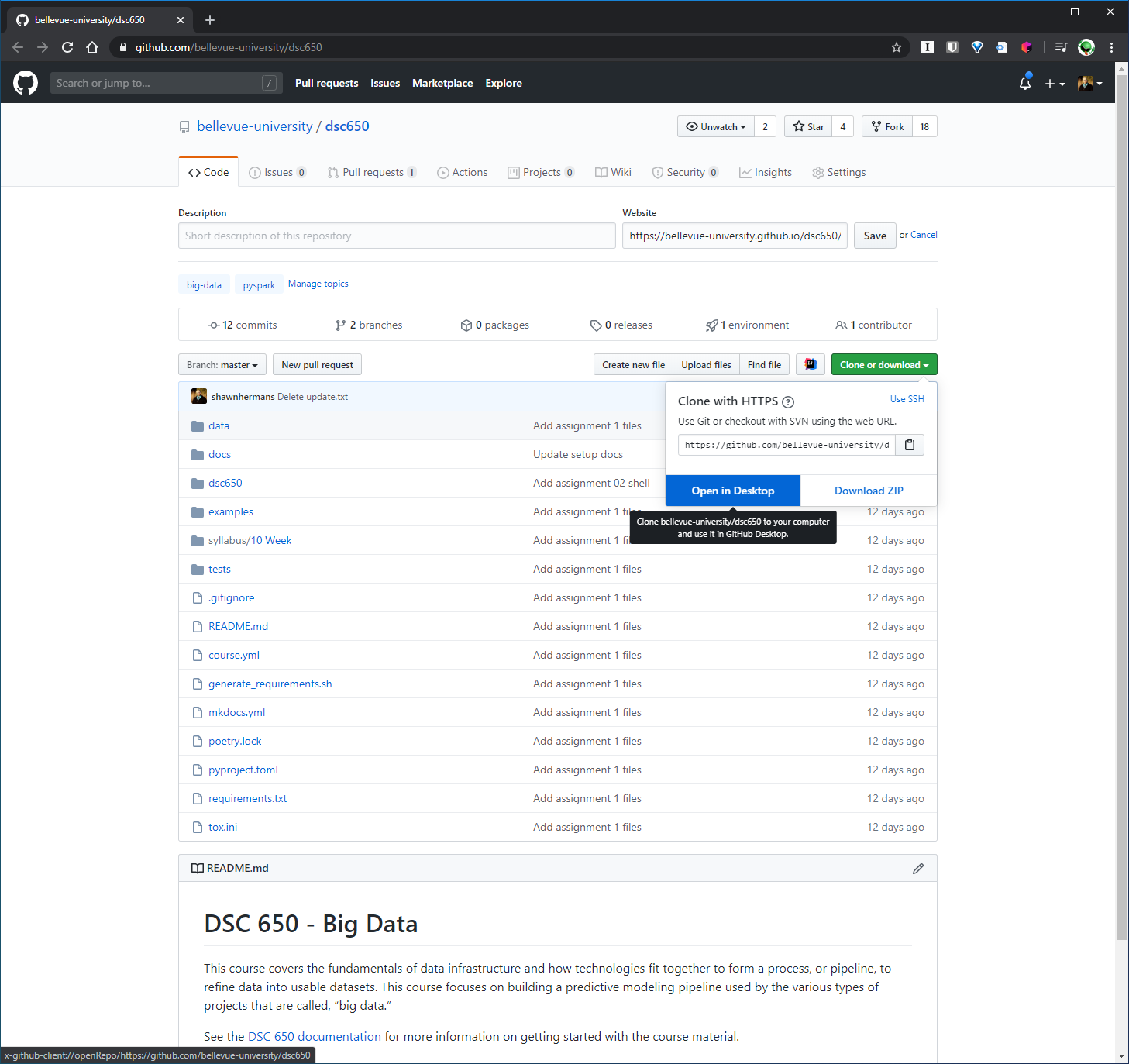Image resolution: width=1129 pixels, height=1064 pixels.
Task: Select the big-data topic tag
Action: [x=204, y=284]
